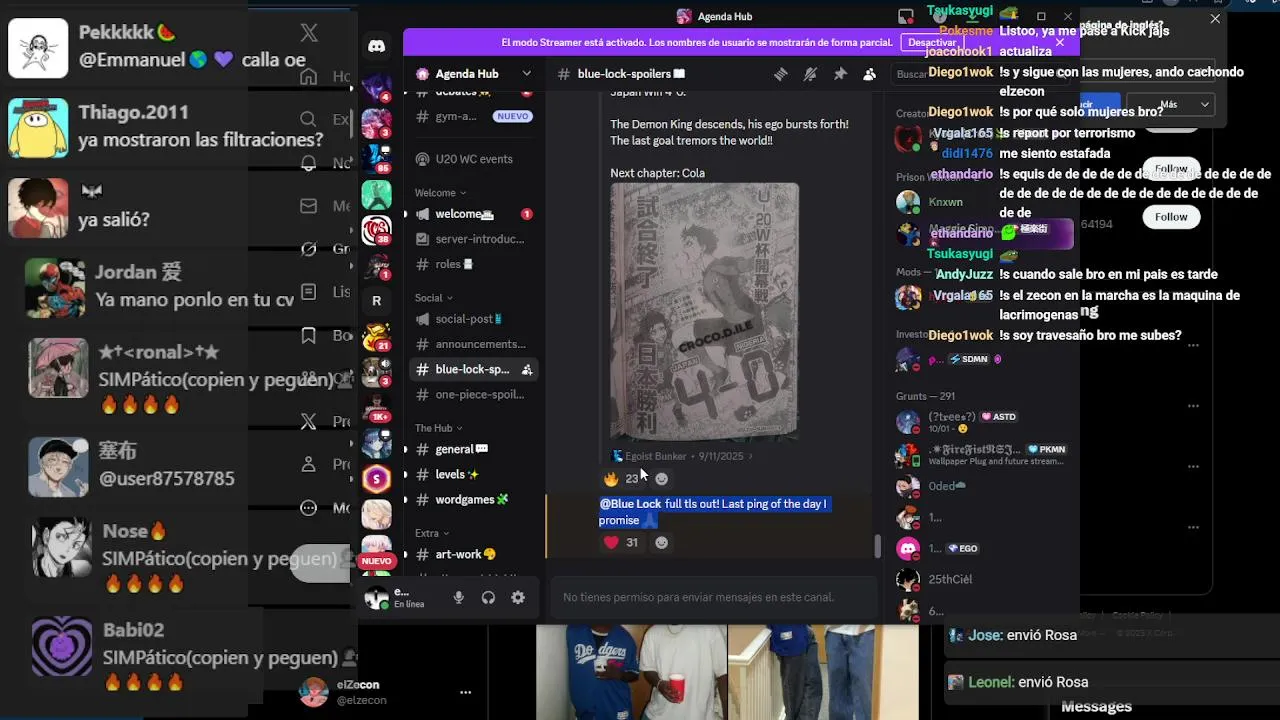Open notification settings bell in channel header

click(811, 74)
